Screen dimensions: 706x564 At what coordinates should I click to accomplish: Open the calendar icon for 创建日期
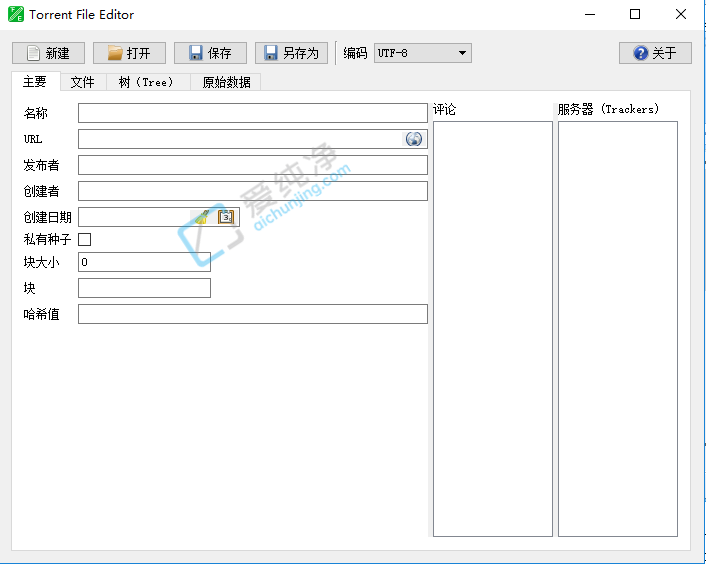click(226, 217)
